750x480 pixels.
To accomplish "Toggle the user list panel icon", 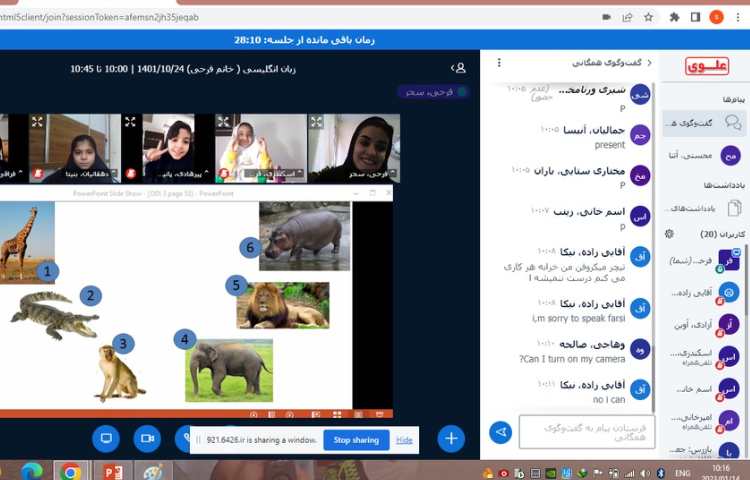I will click(459, 68).
